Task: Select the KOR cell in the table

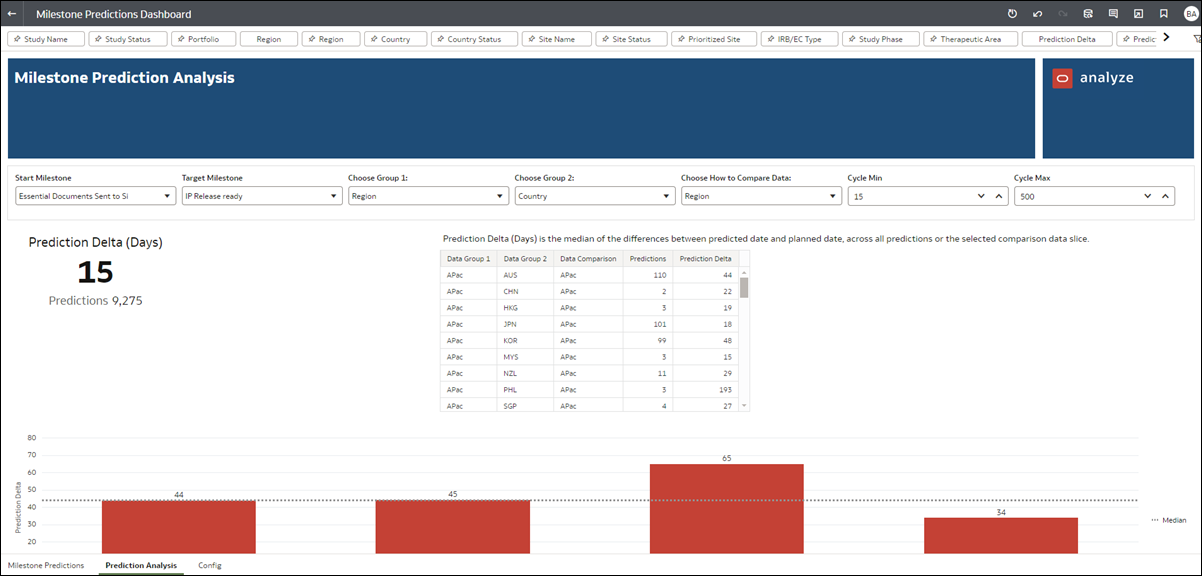Action: [525, 341]
